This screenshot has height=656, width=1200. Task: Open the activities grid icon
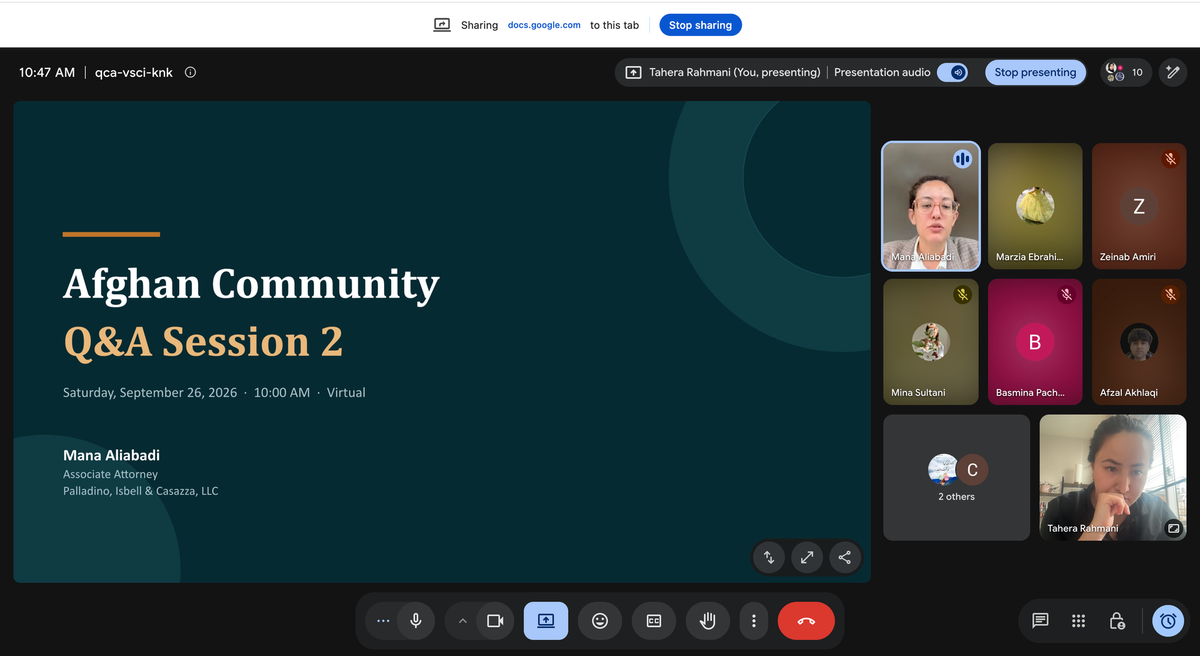(x=1078, y=621)
